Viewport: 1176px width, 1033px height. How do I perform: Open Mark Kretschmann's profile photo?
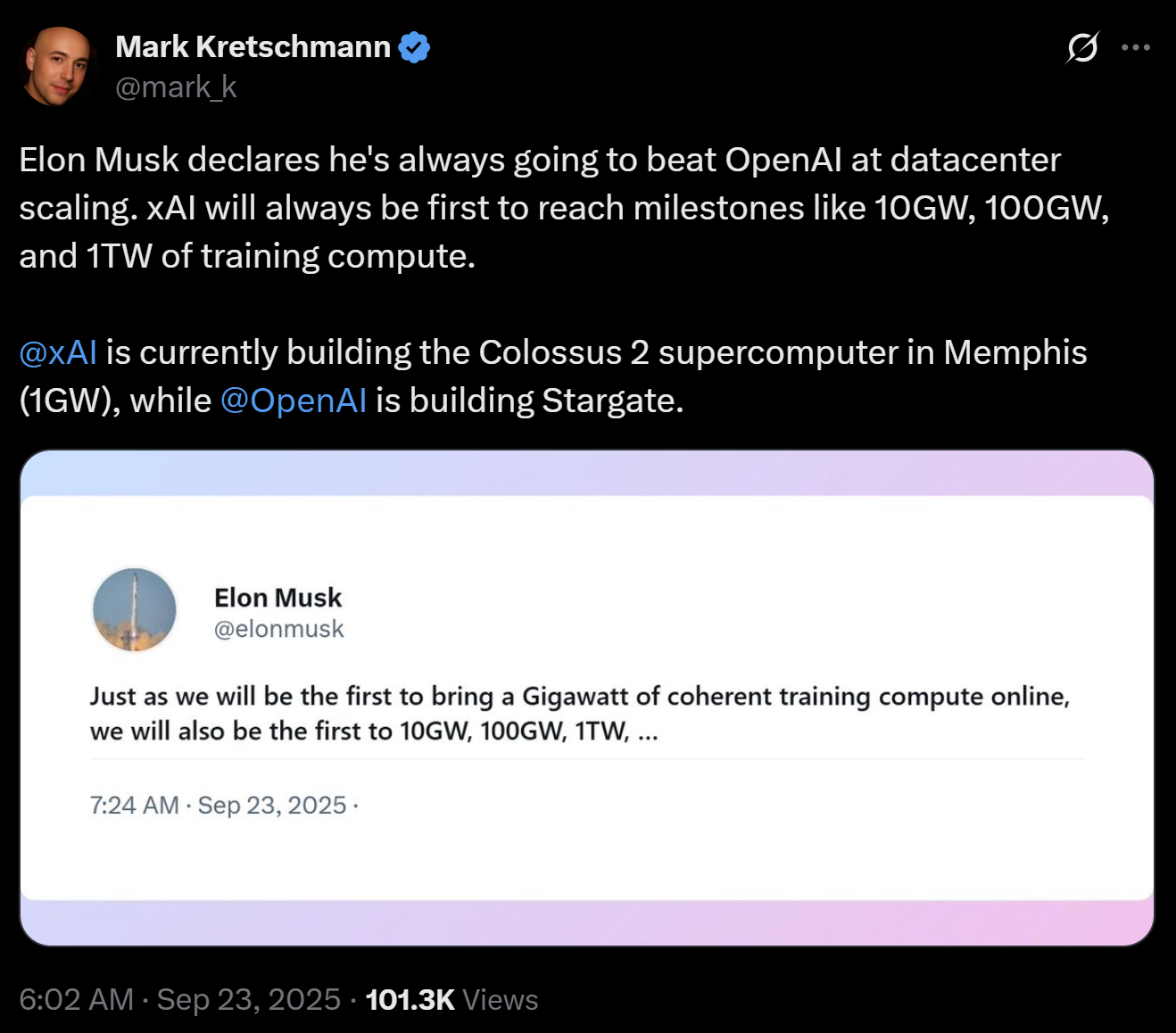coord(58,66)
